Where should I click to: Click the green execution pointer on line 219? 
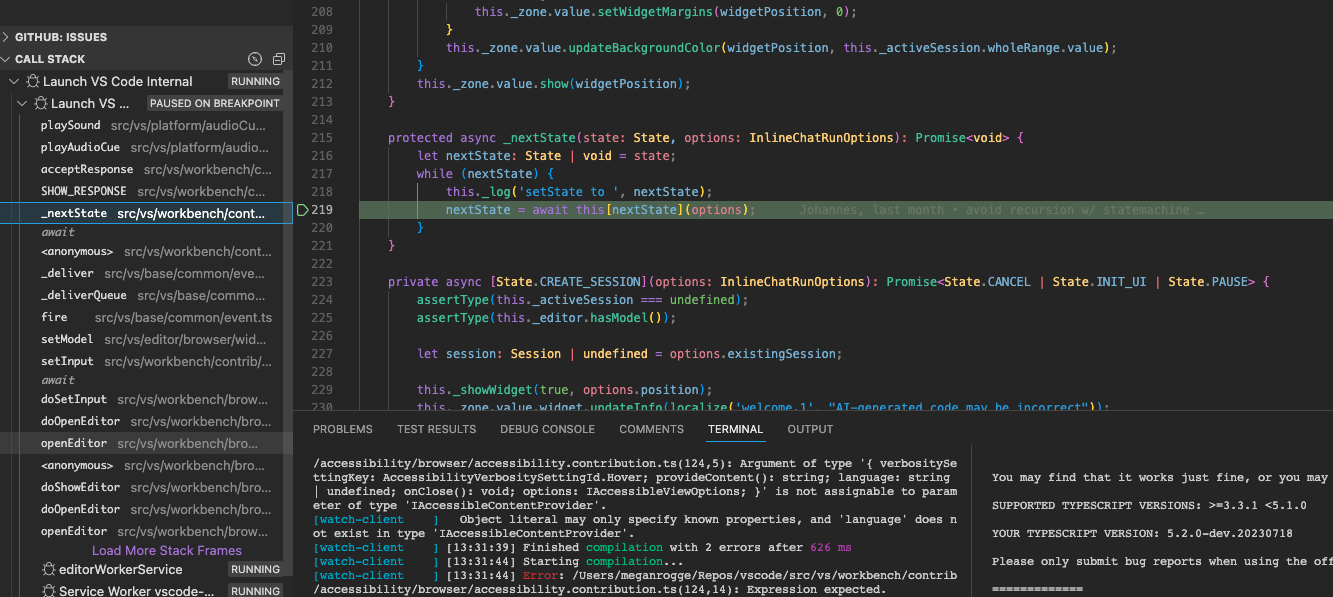pos(301,211)
